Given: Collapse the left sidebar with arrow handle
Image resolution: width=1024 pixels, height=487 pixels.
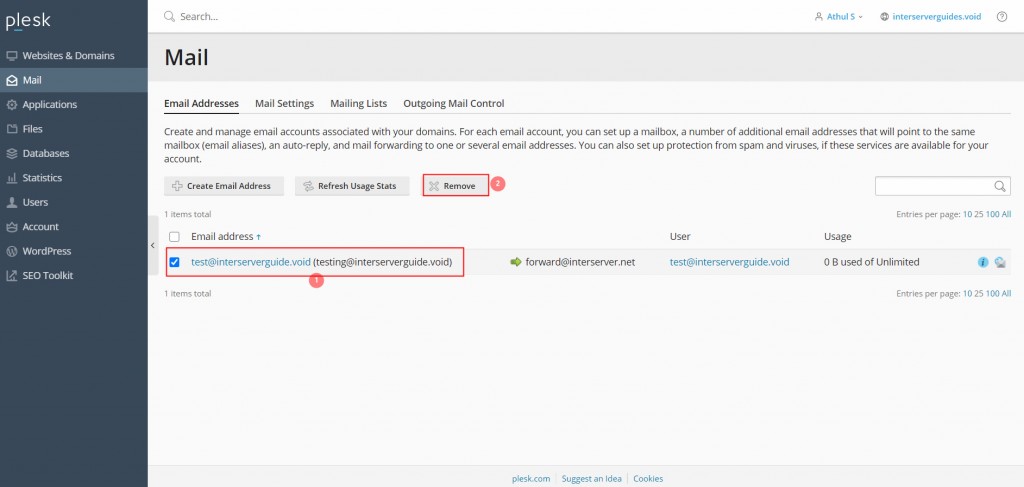Looking at the screenshot, I should click(x=153, y=245).
